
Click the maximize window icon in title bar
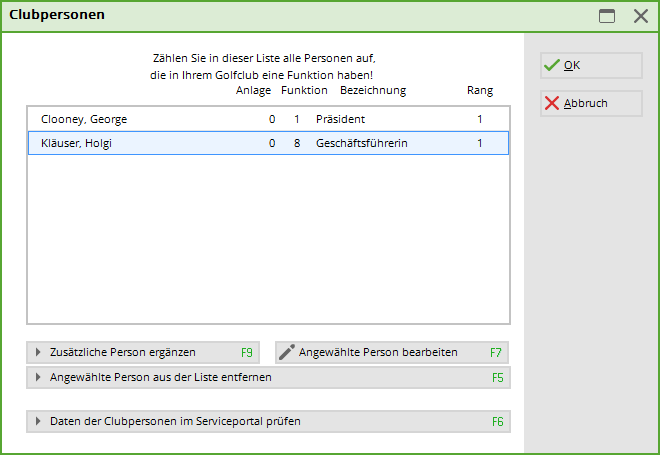point(607,16)
